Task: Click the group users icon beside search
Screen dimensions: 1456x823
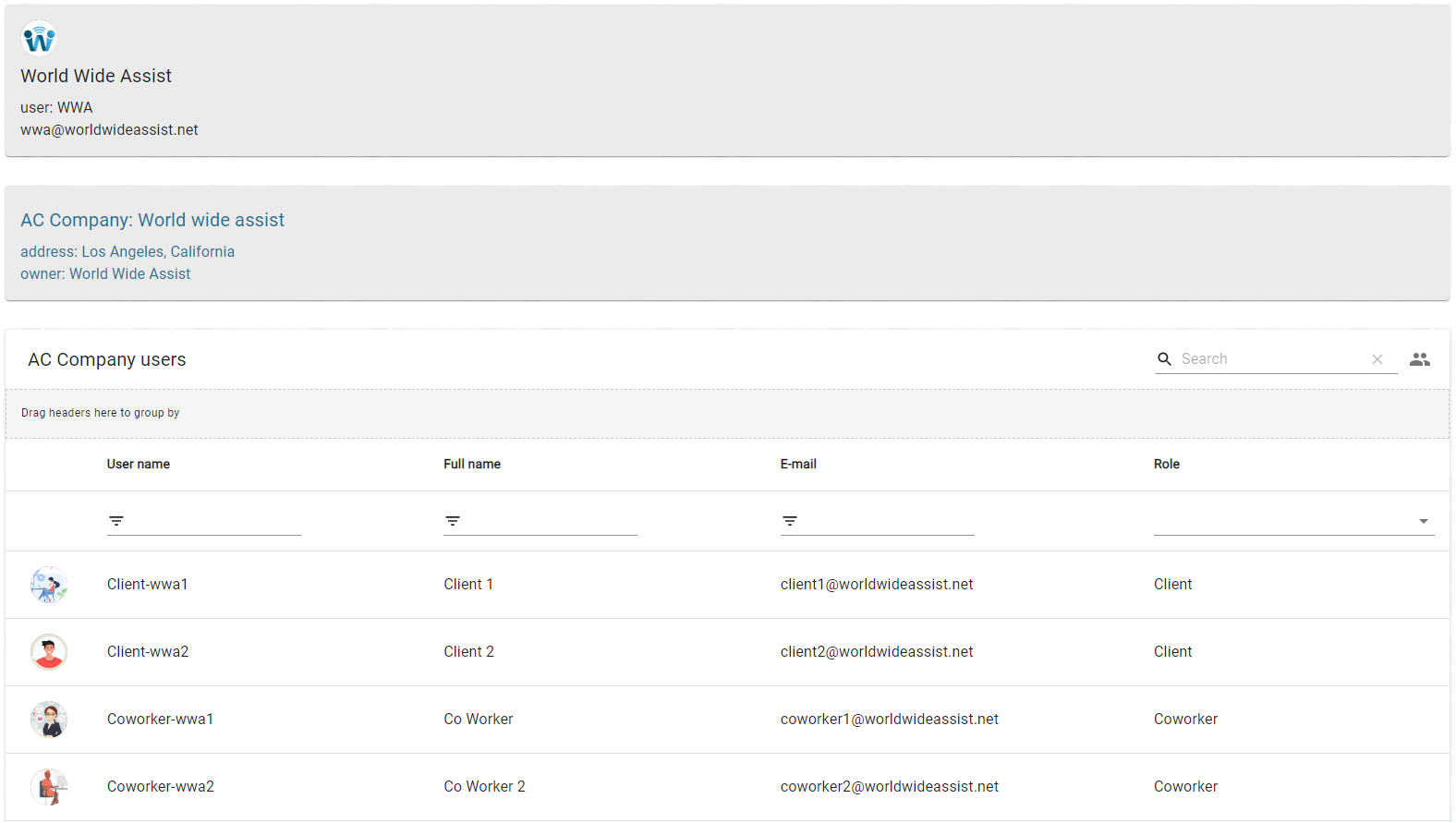Action: tap(1419, 359)
